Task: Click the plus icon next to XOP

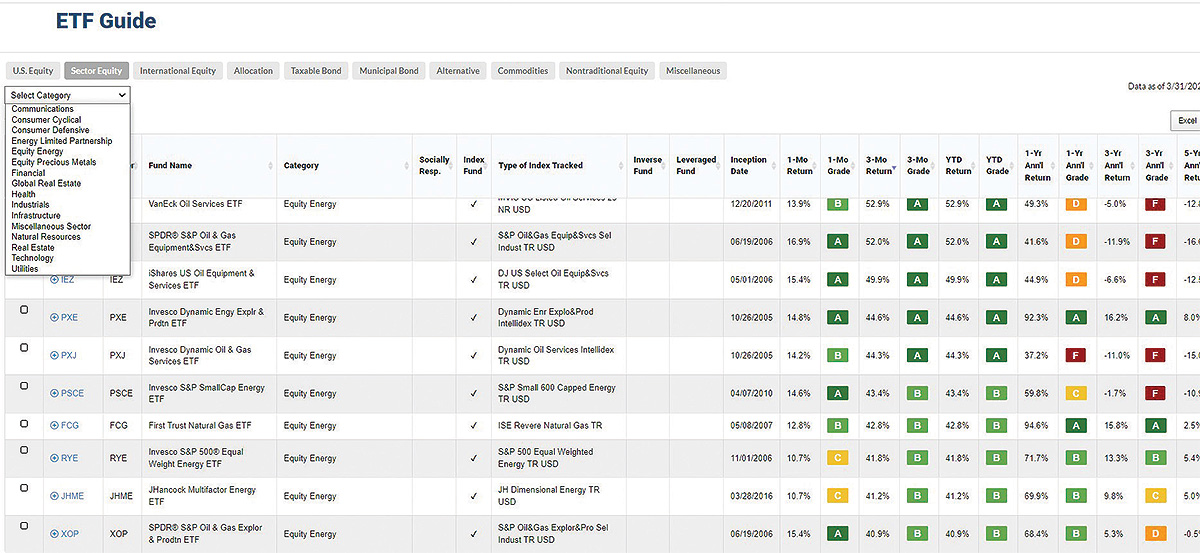Action: (x=54, y=534)
